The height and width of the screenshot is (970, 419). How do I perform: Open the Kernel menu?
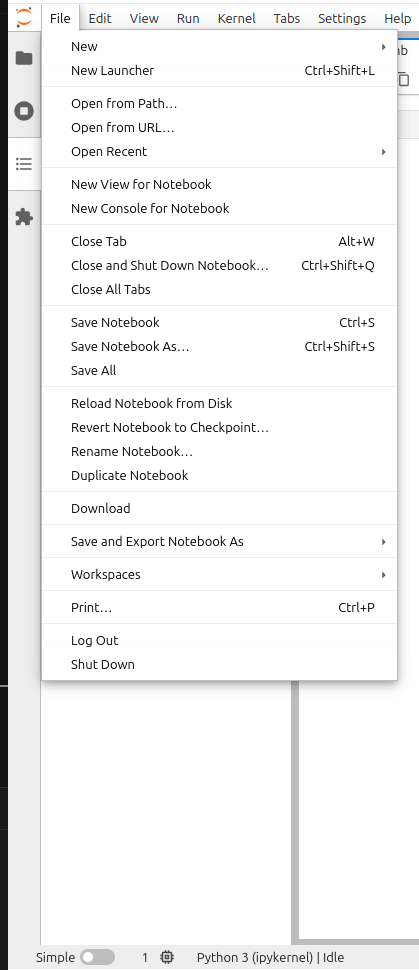point(236,19)
